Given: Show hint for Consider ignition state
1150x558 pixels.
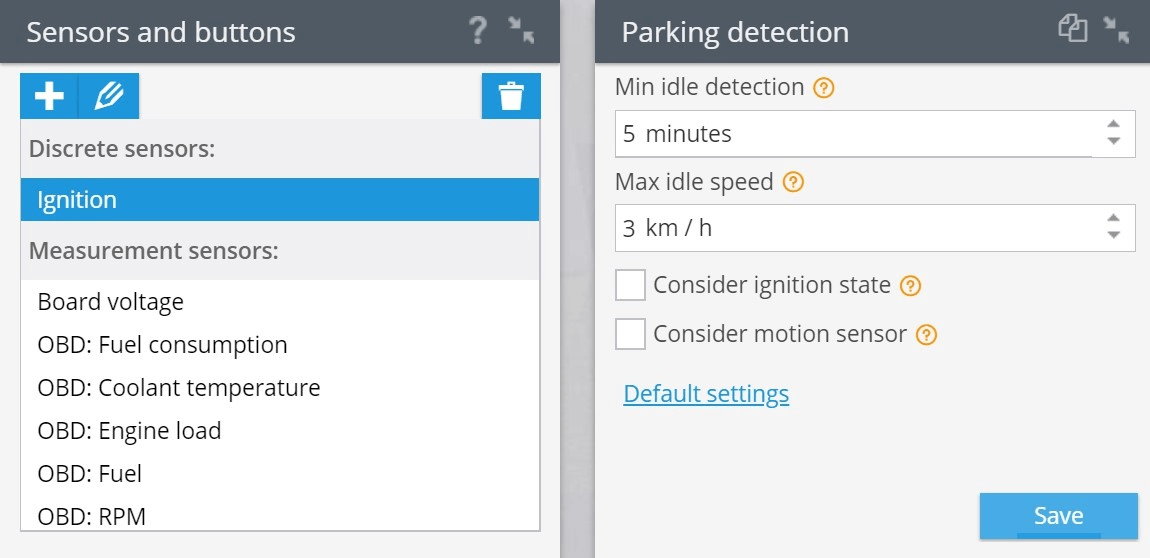Looking at the screenshot, I should (x=910, y=285).
